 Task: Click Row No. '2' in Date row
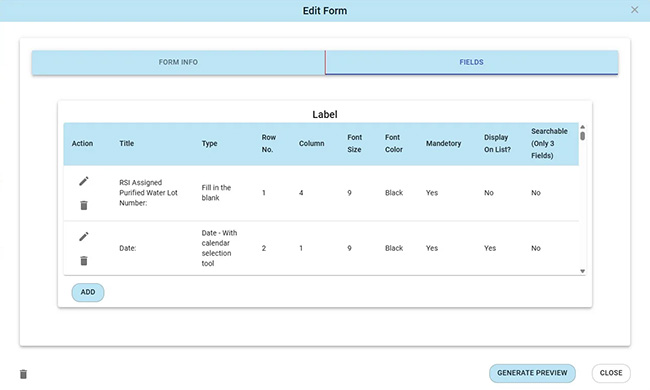click(264, 248)
